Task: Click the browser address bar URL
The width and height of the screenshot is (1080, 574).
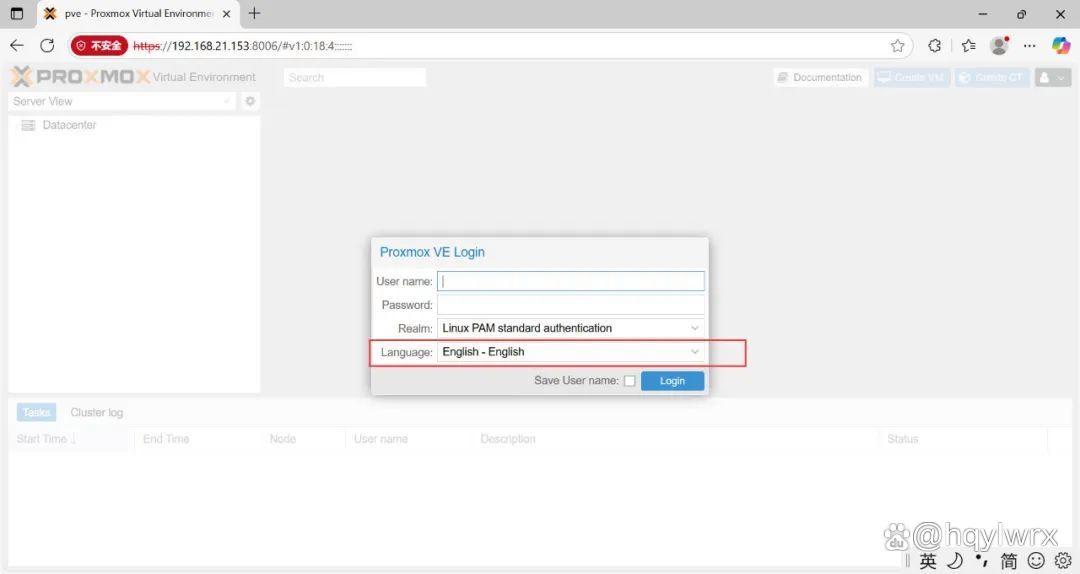Action: 242,45
